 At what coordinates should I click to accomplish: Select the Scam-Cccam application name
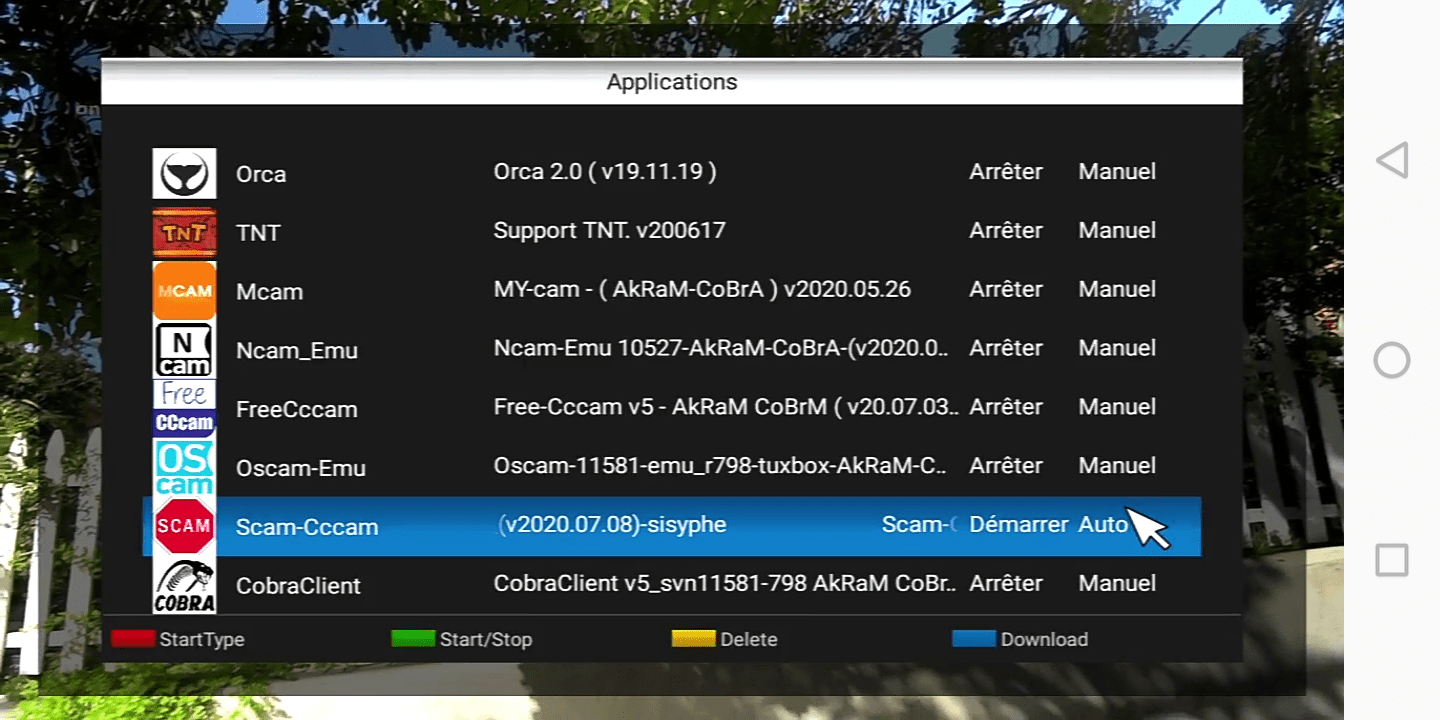[307, 527]
